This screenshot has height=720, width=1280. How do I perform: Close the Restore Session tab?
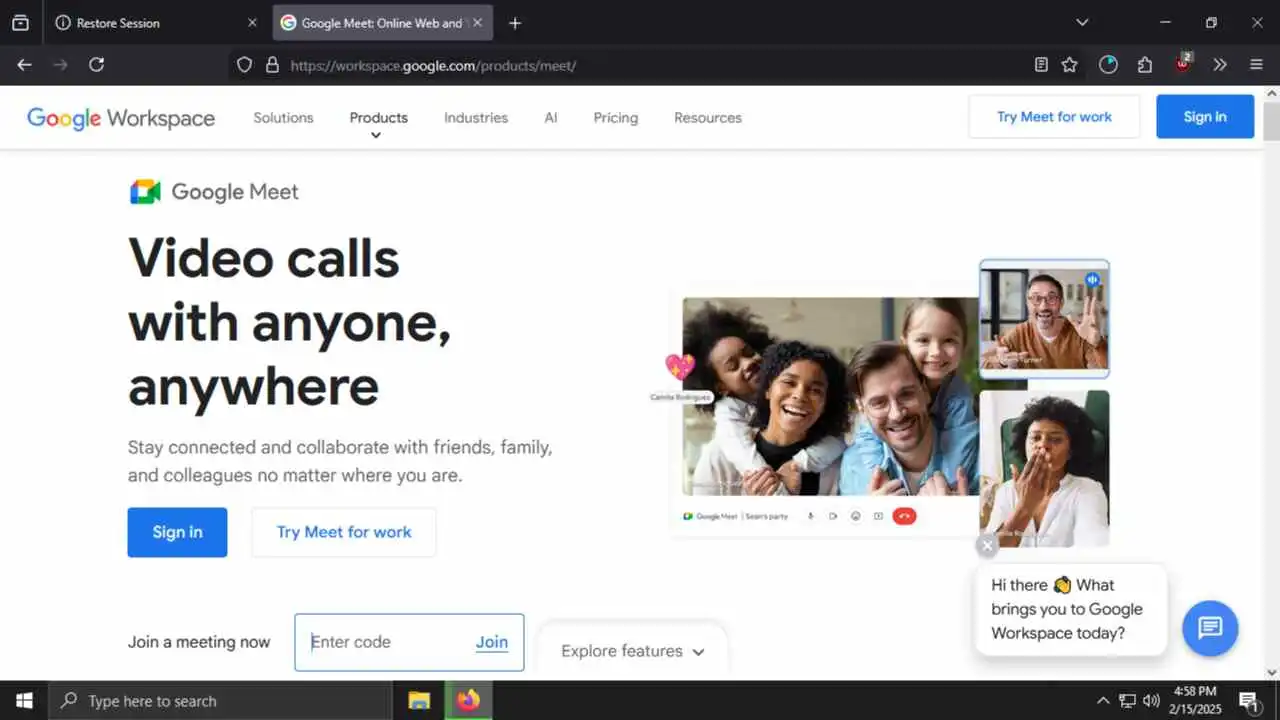click(x=251, y=23)
